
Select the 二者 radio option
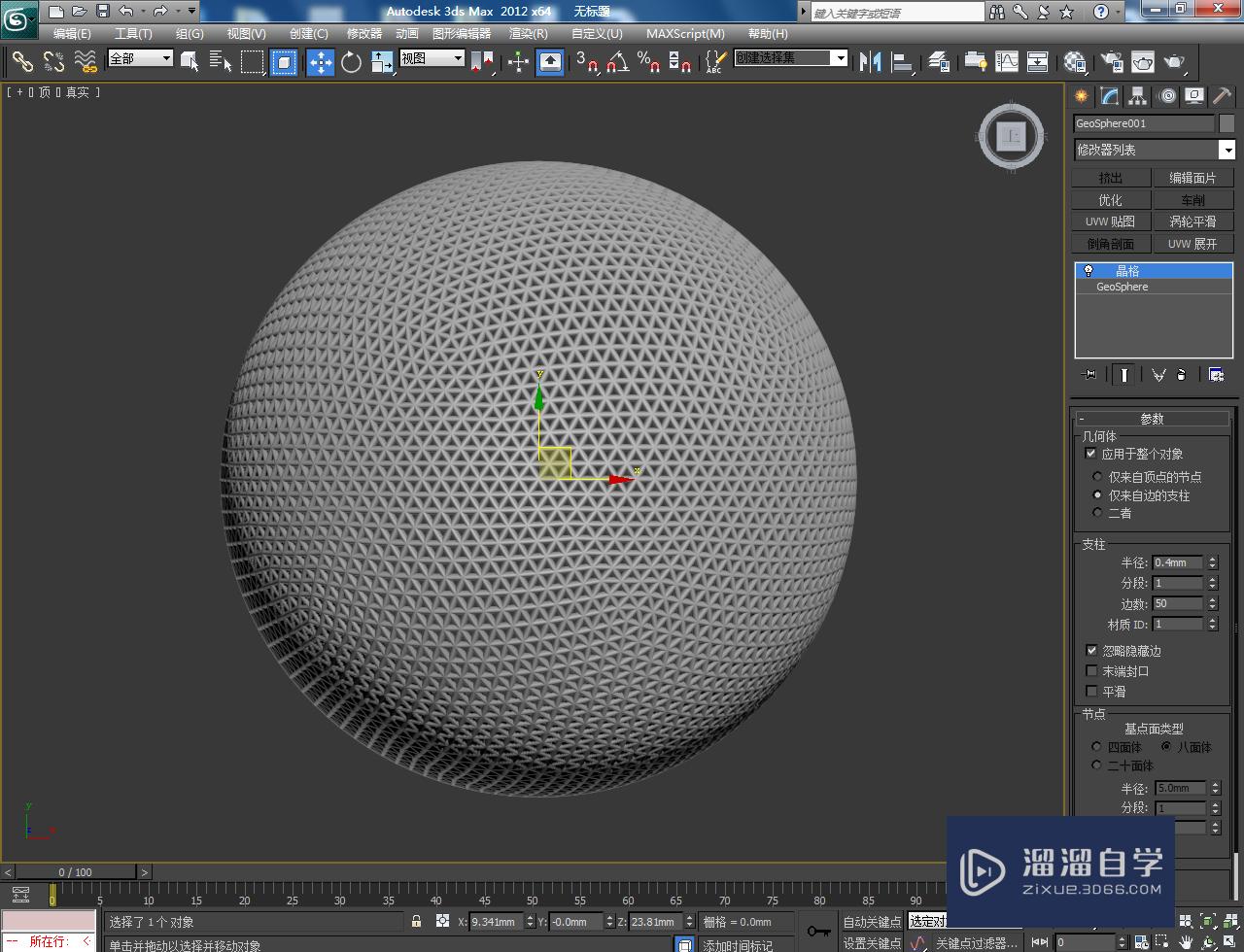(x=1098, y=513)
